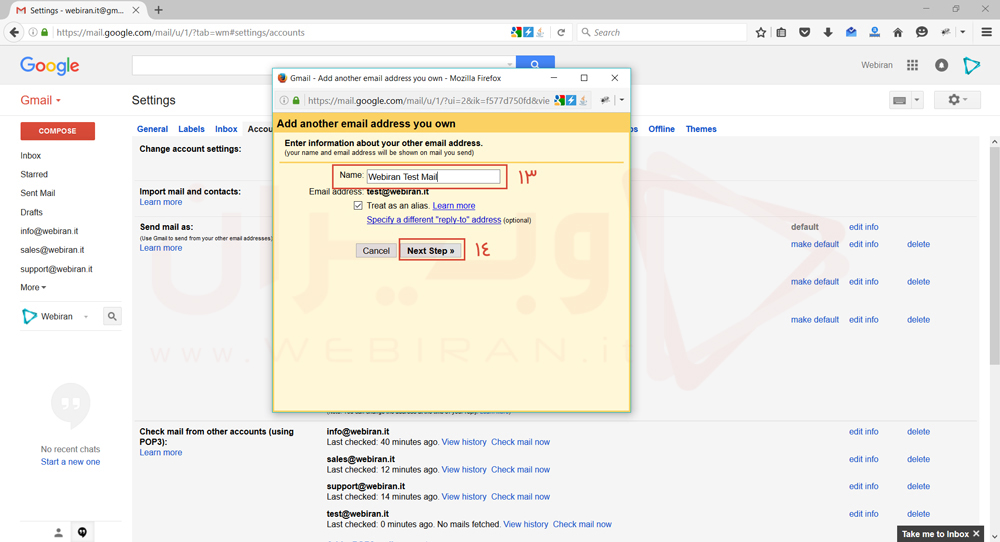Click the blue Gmail search button

(535, 65)
